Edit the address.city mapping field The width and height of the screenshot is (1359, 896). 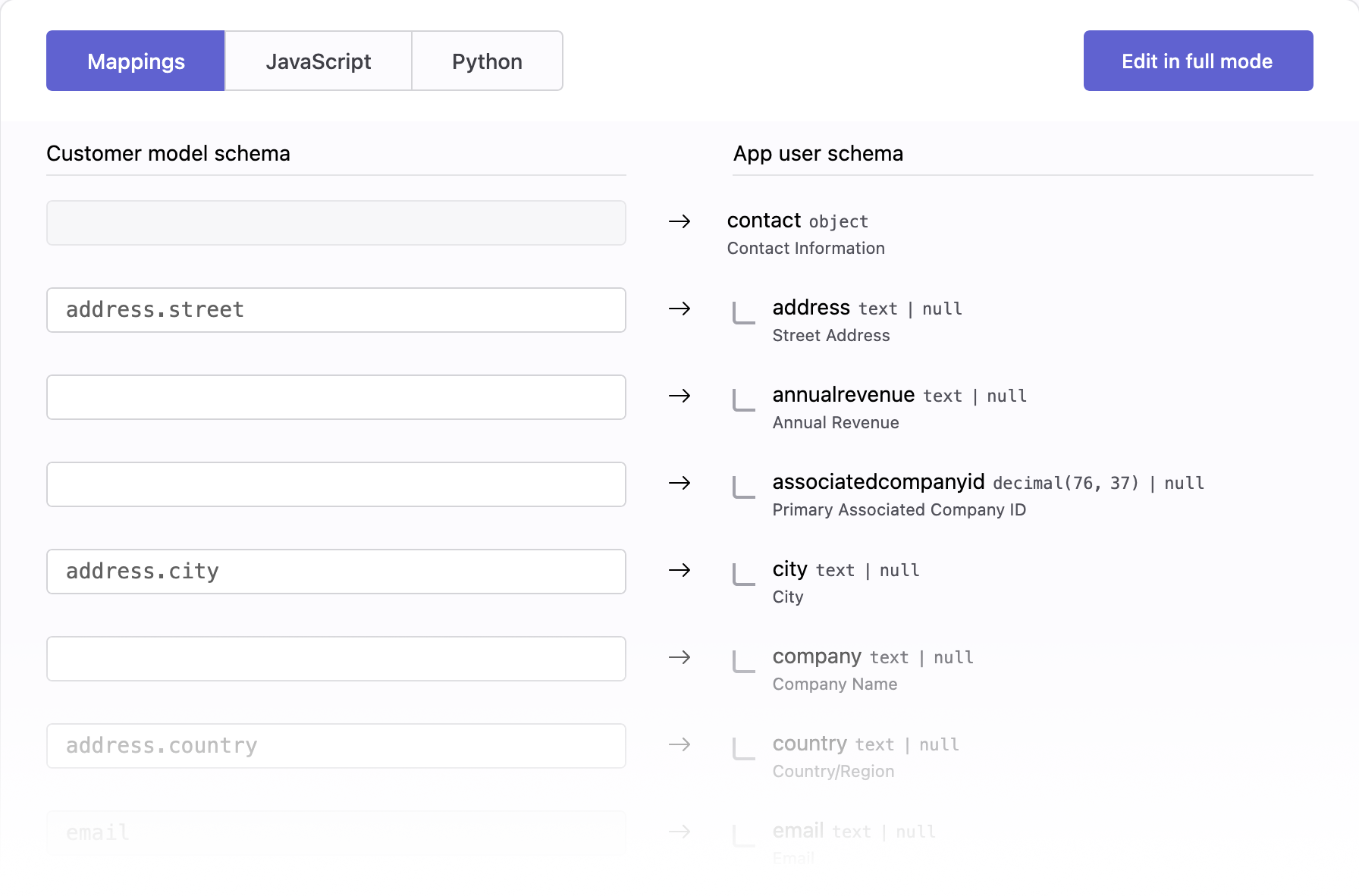tap(336, 572)
